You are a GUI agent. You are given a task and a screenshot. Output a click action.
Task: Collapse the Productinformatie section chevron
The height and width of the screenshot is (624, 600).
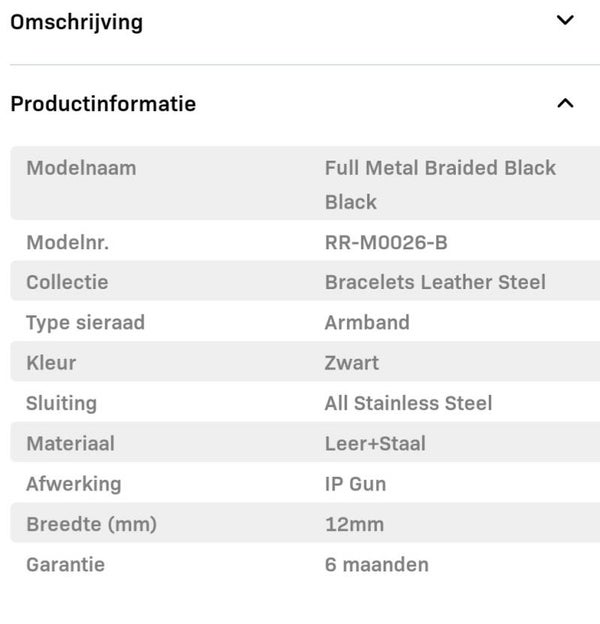[565, 103]
